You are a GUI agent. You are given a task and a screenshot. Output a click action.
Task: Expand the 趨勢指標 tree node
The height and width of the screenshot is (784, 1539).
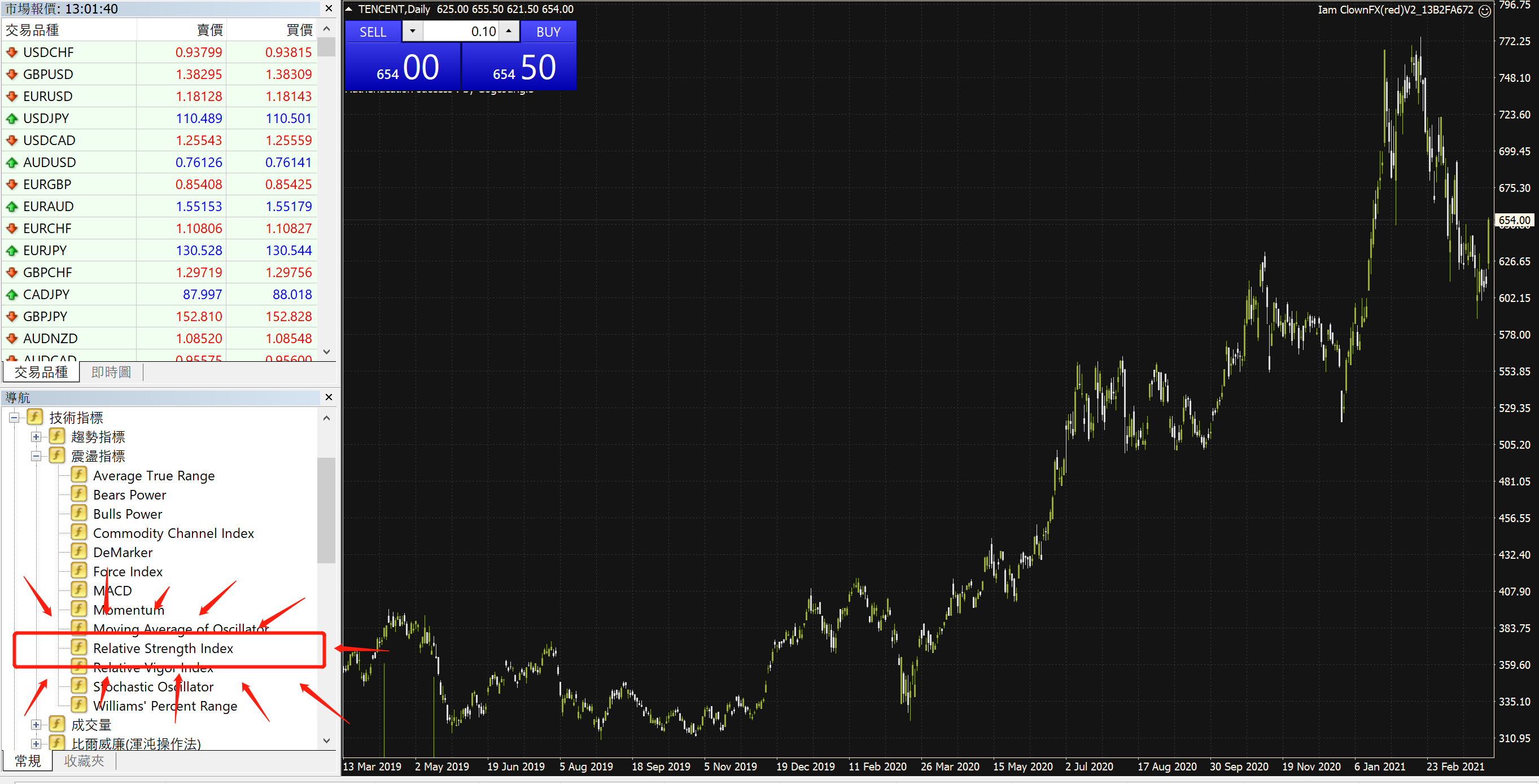pos(37,436)
